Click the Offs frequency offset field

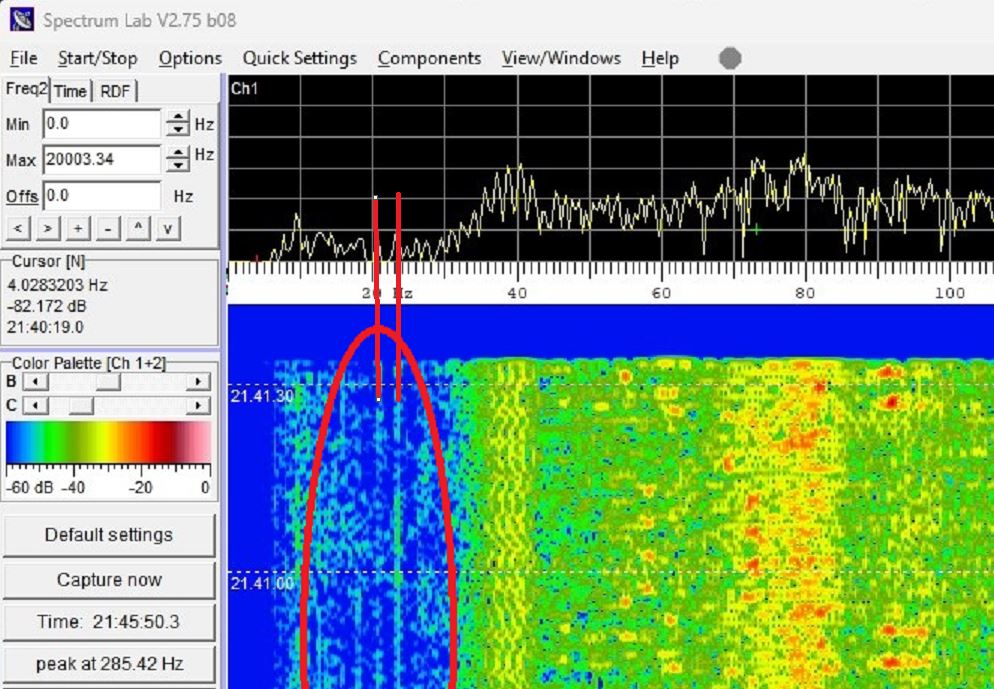[102, 195]
